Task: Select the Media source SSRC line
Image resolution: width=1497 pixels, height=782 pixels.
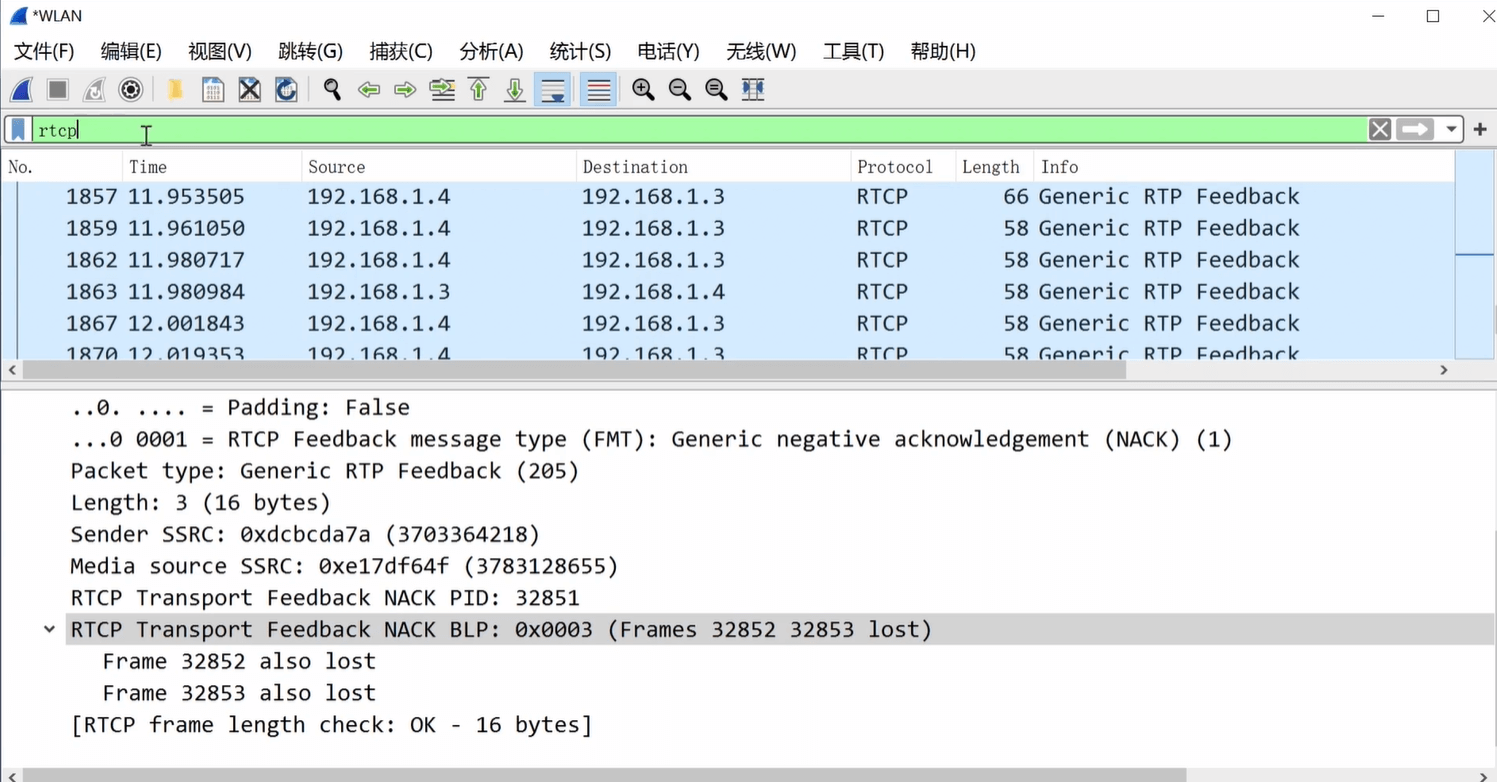Action: (344, 567)
